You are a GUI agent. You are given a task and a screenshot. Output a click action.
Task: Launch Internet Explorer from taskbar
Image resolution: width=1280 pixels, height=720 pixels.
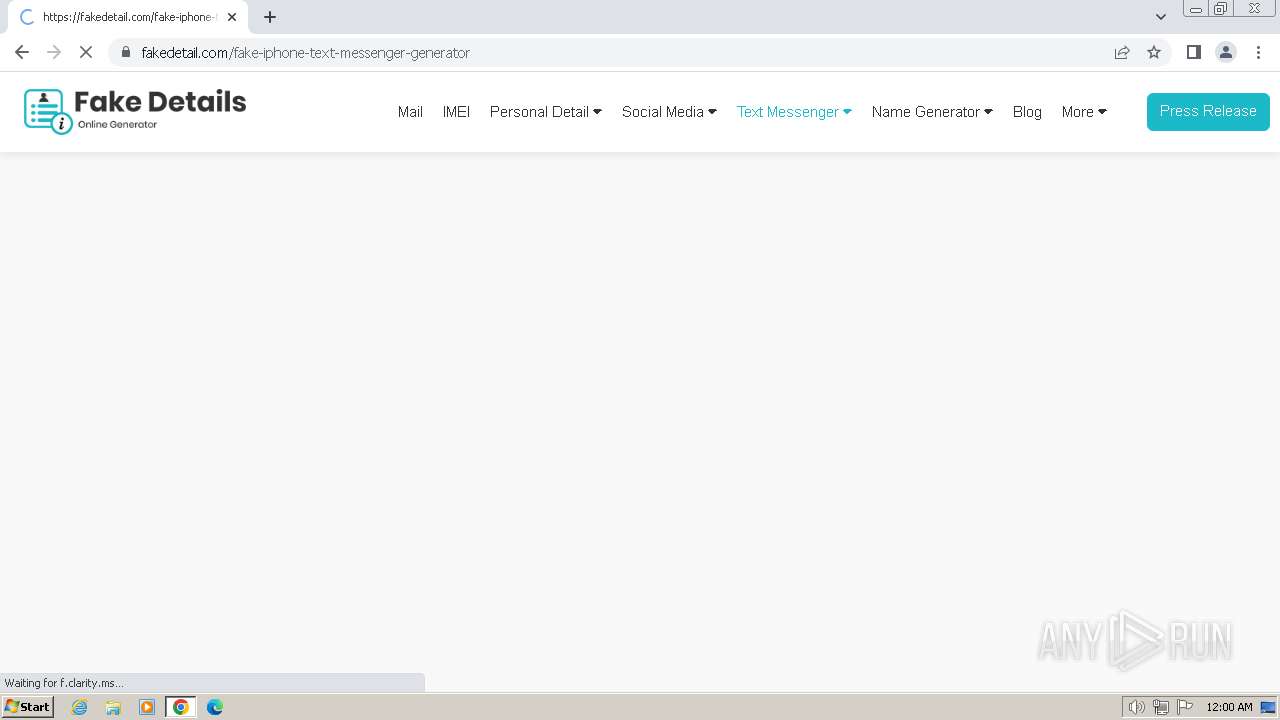(x=80, y=707)
